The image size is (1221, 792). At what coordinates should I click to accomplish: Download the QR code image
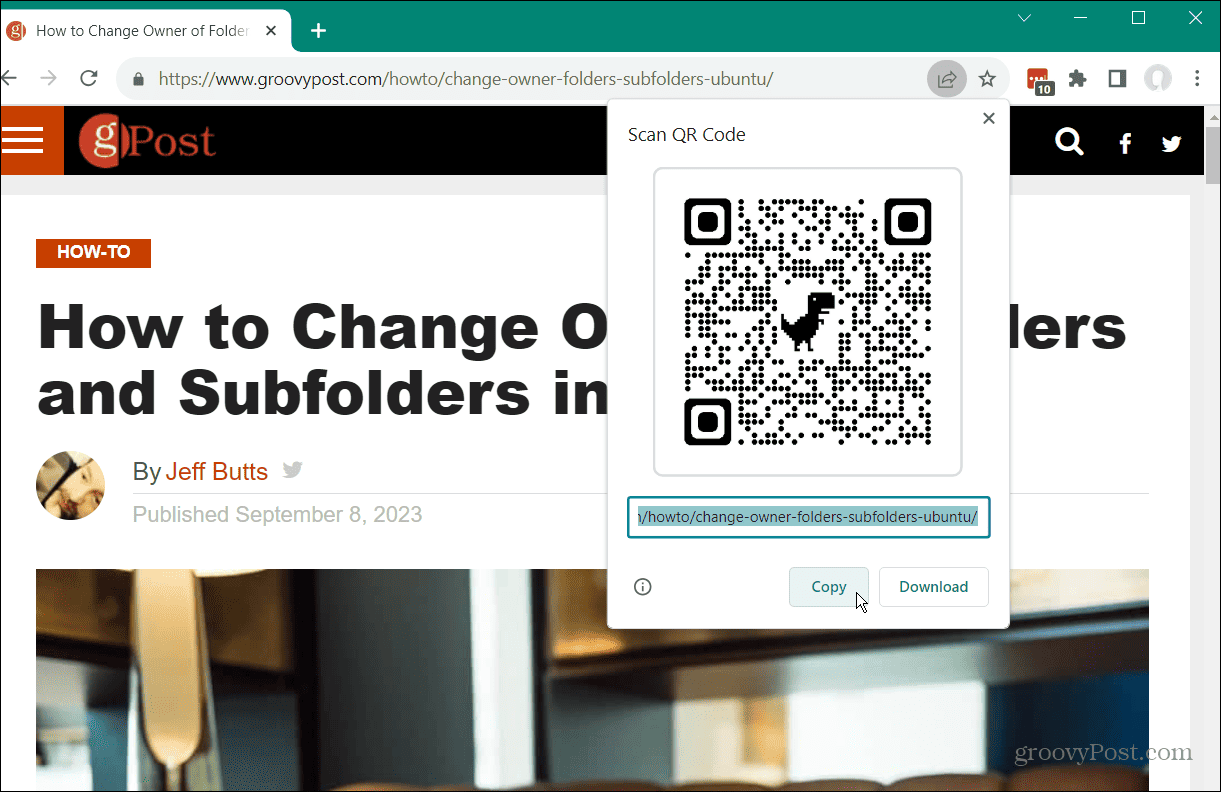[x=933, y=587]
